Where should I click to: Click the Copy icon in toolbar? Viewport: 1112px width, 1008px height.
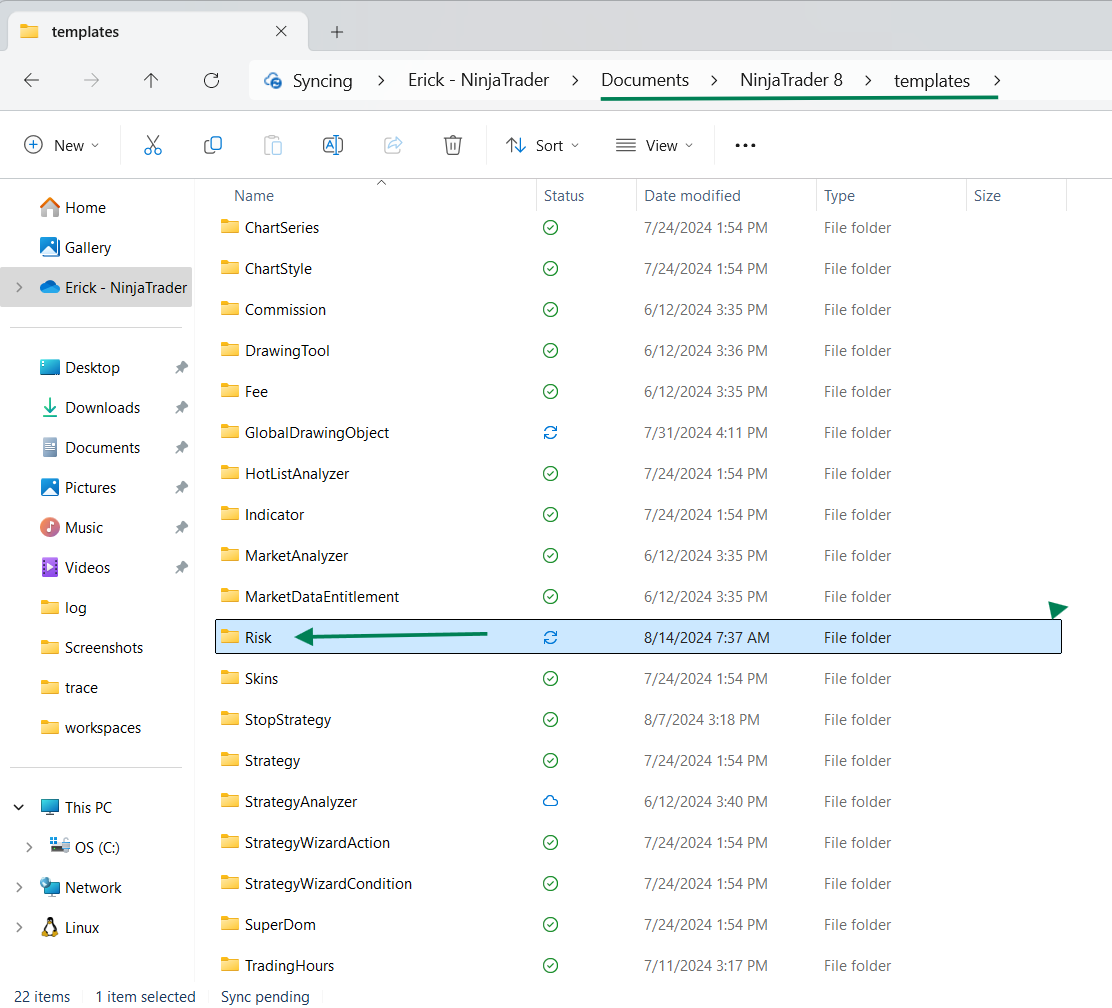pyautogui.click(x=213, y=145)
